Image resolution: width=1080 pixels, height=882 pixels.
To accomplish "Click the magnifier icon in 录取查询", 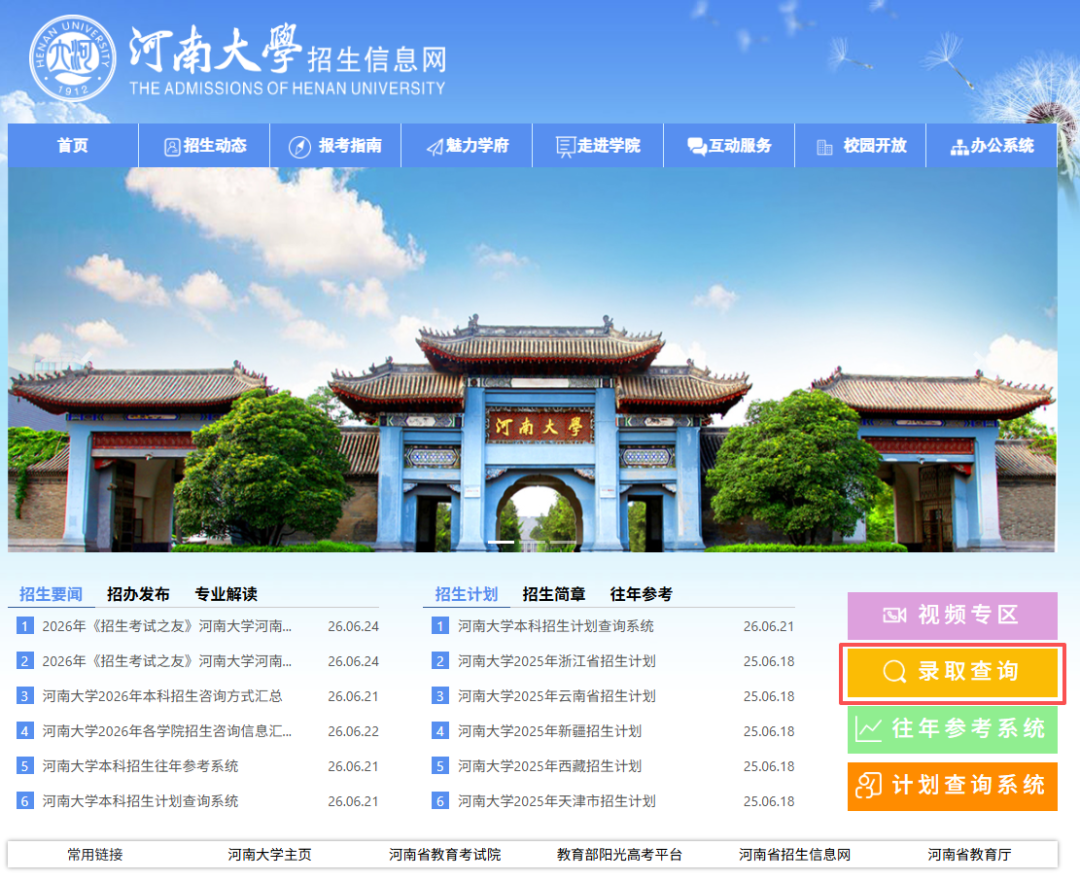I will tap(895, 671).
